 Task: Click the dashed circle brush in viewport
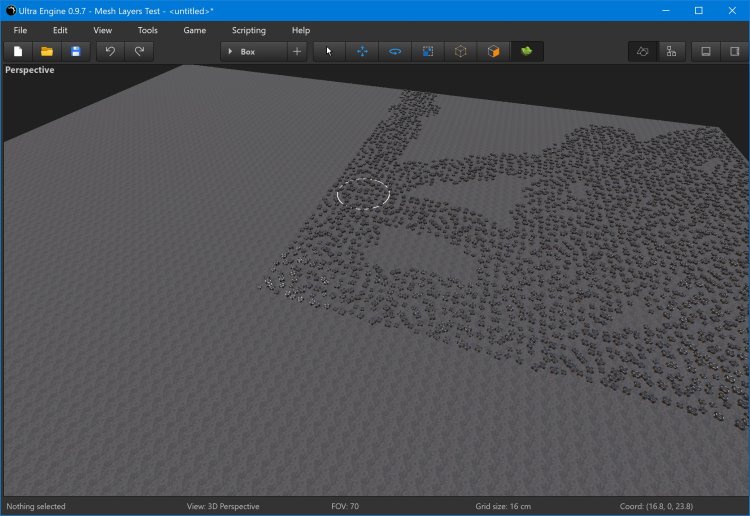click(x=363, y=193)
